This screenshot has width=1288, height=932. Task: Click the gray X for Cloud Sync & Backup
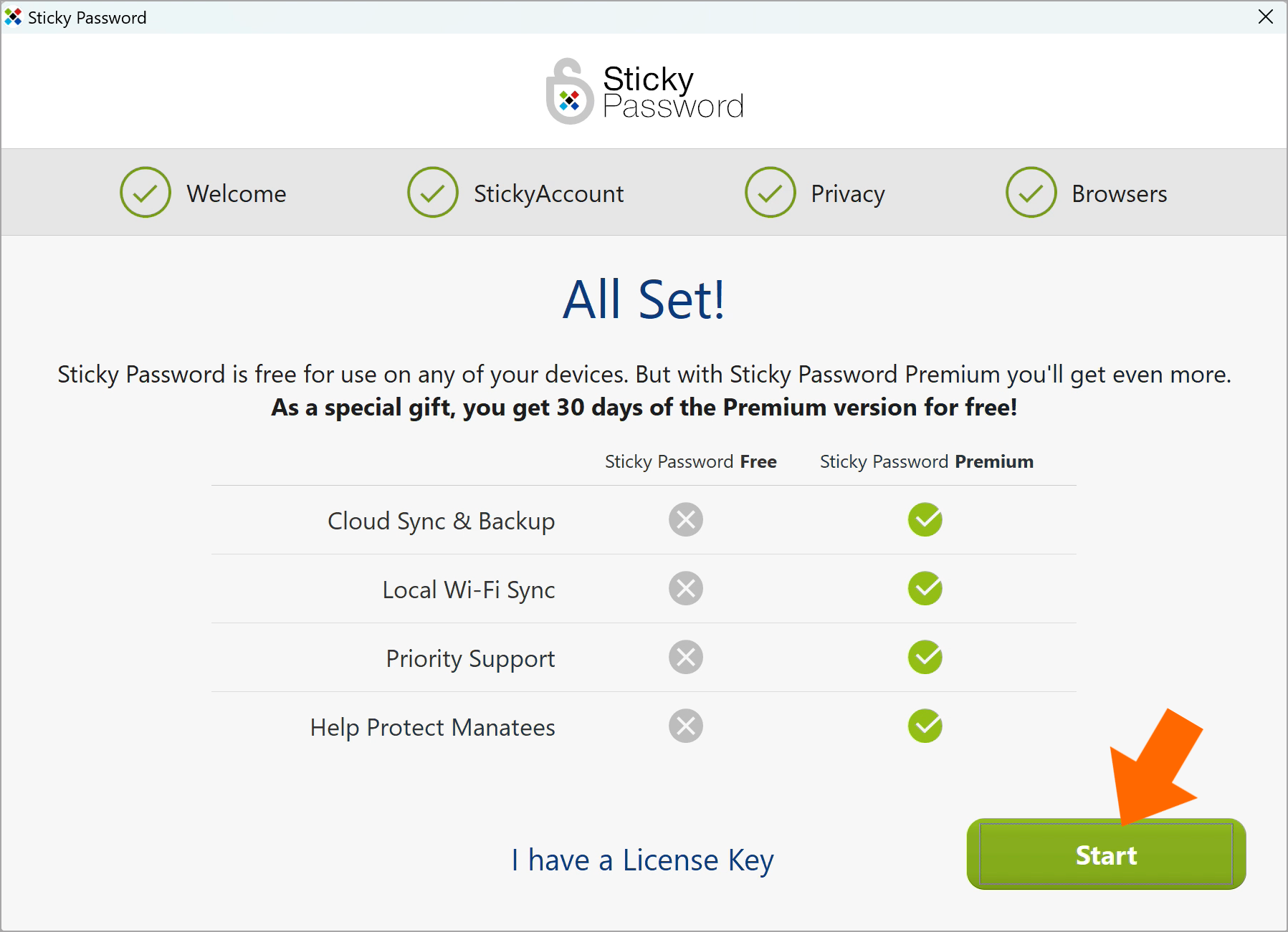click(686, 519)
